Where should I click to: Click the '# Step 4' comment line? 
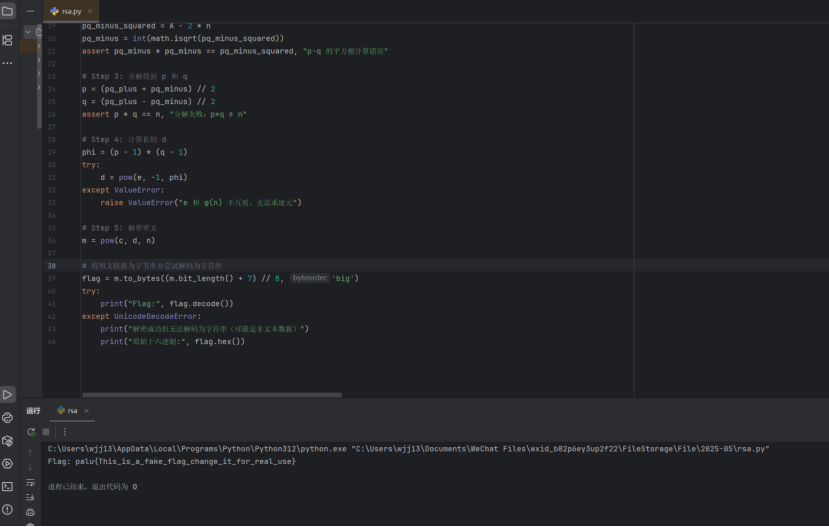(124, 140)
